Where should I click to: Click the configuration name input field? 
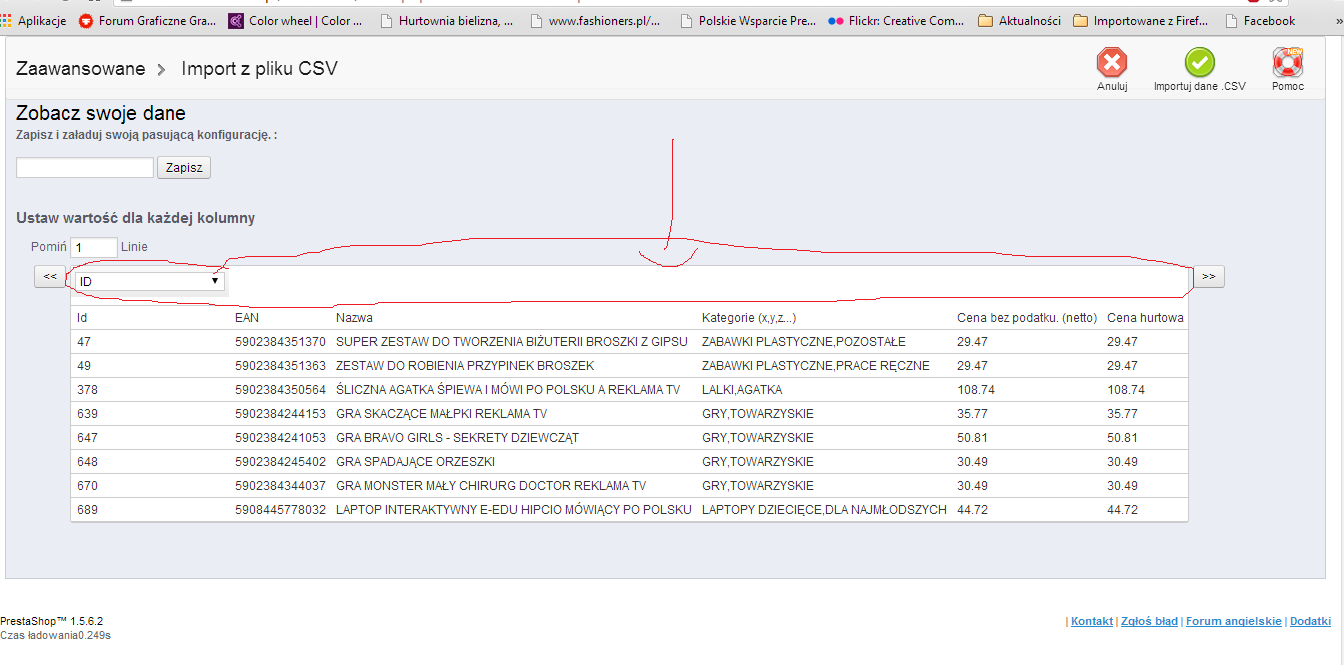pos(85,168)
